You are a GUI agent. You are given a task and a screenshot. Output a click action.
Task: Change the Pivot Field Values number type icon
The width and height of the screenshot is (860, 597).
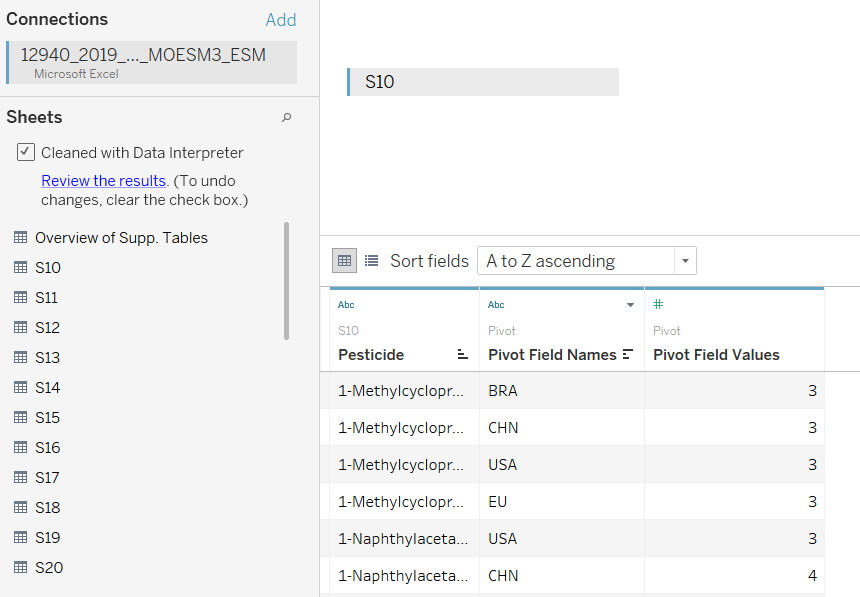click(658, 304)
